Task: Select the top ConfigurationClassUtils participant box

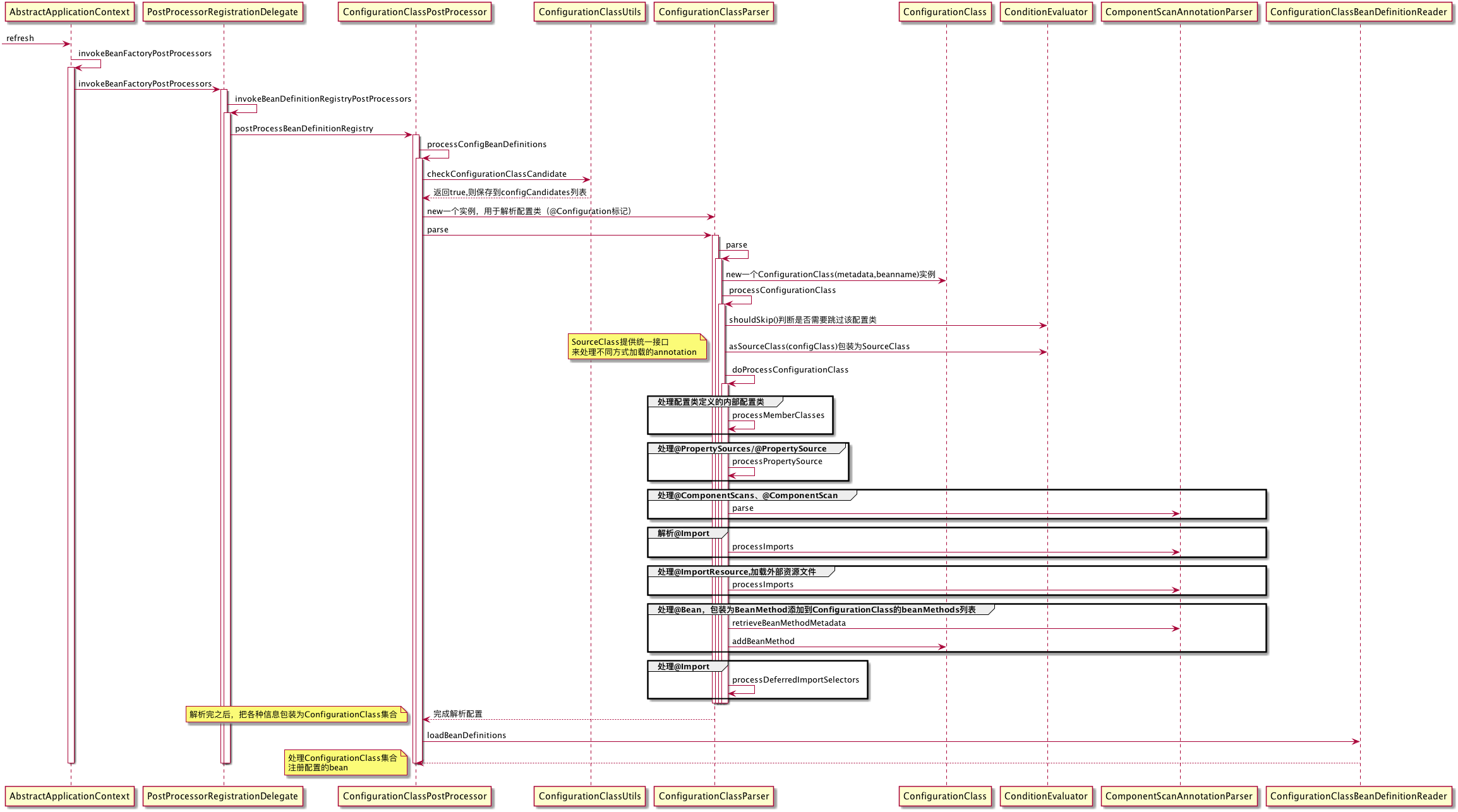Action: [x=589, y=12]
